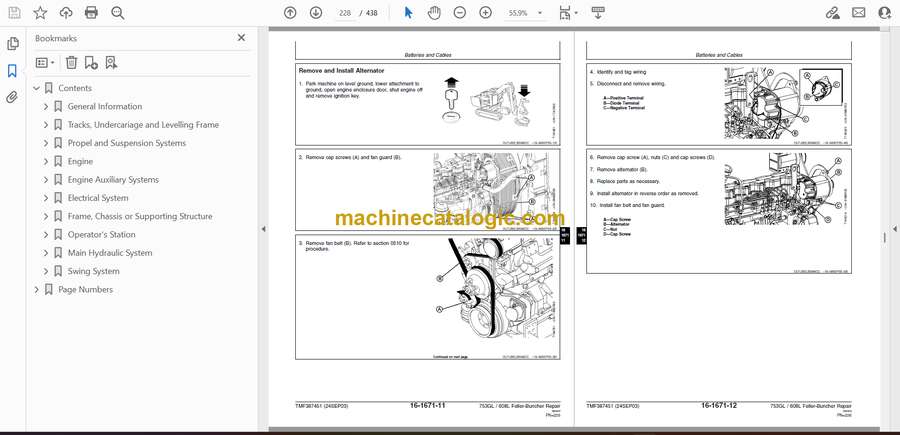Jump to General Information bookmark

(104, 107)
